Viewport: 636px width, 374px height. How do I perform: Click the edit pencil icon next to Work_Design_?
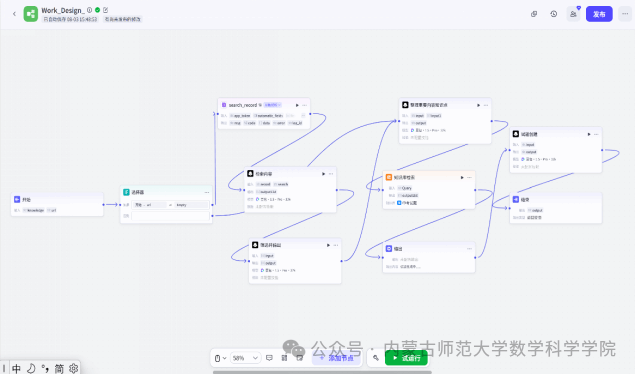coord(105,10)
